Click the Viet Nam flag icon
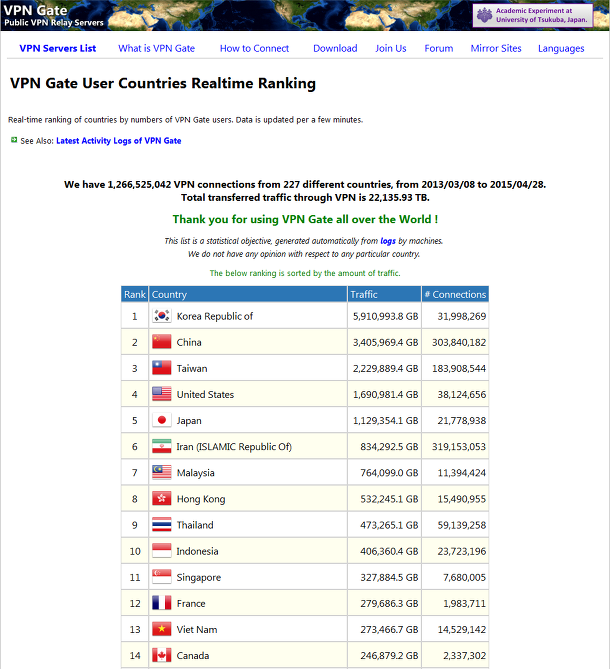 pos(162,629)
